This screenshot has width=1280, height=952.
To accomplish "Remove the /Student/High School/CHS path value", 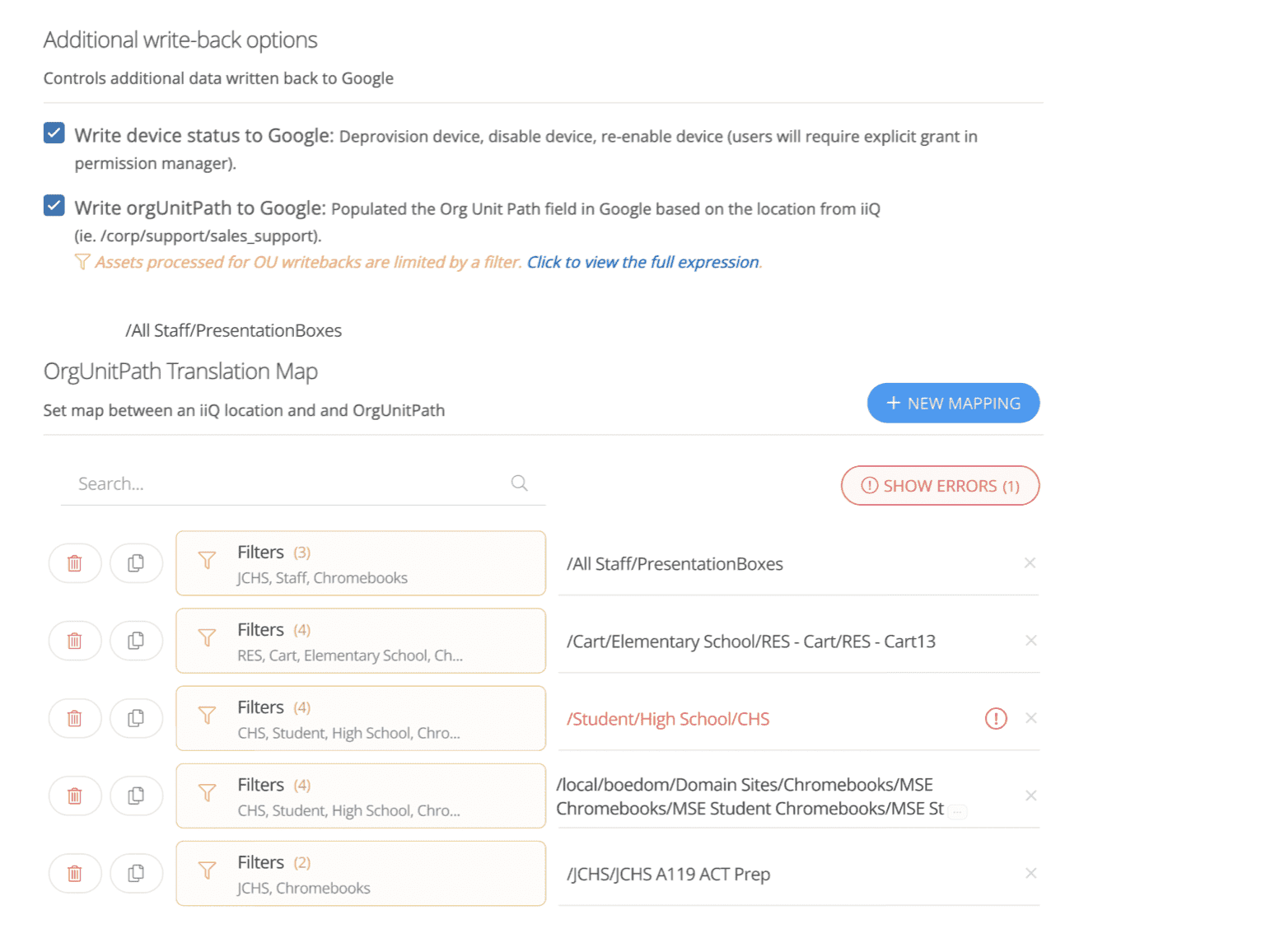I will pyautogui.click(x=1030, y=718).
